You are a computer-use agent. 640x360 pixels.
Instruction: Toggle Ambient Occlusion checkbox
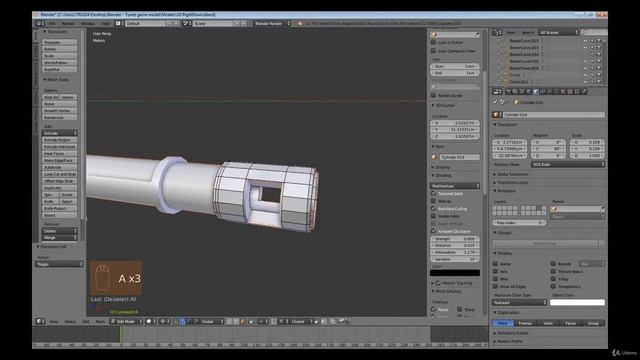click(433, 231)
